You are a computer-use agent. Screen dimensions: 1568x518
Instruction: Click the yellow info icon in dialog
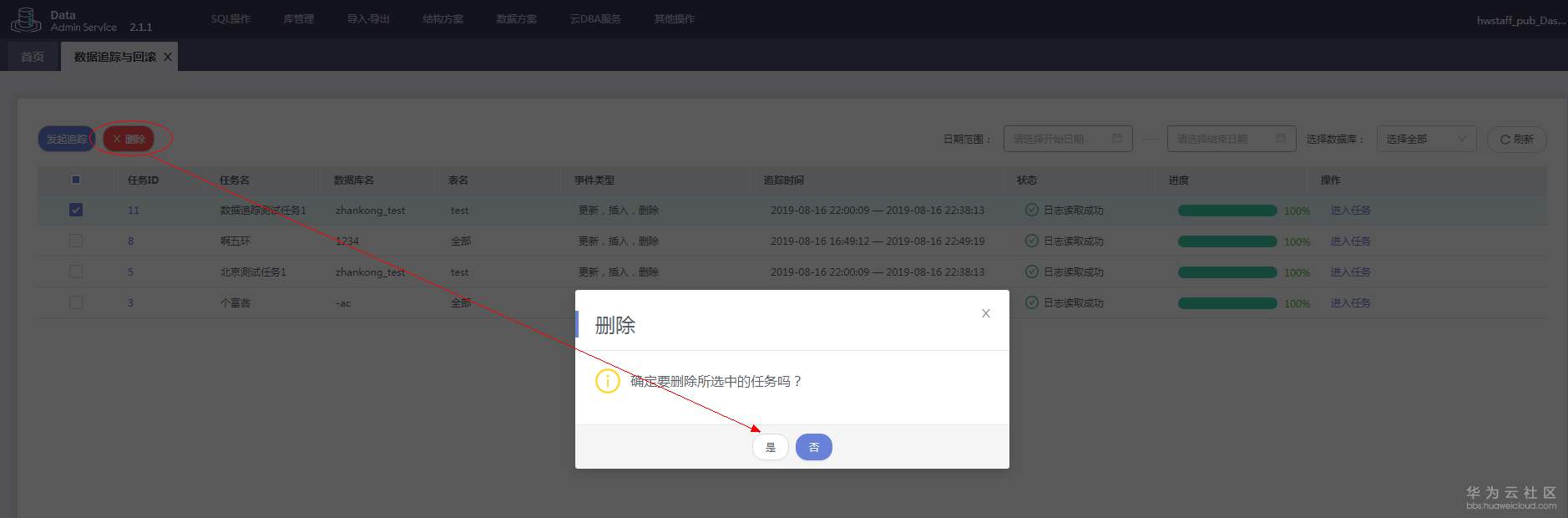[607, 381]
